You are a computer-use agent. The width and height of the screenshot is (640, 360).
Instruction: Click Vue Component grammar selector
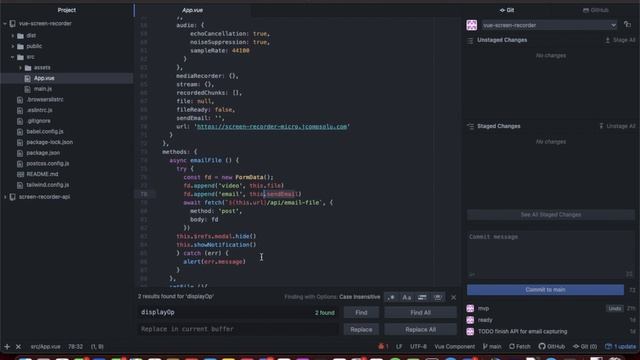(x=454, y=347)
